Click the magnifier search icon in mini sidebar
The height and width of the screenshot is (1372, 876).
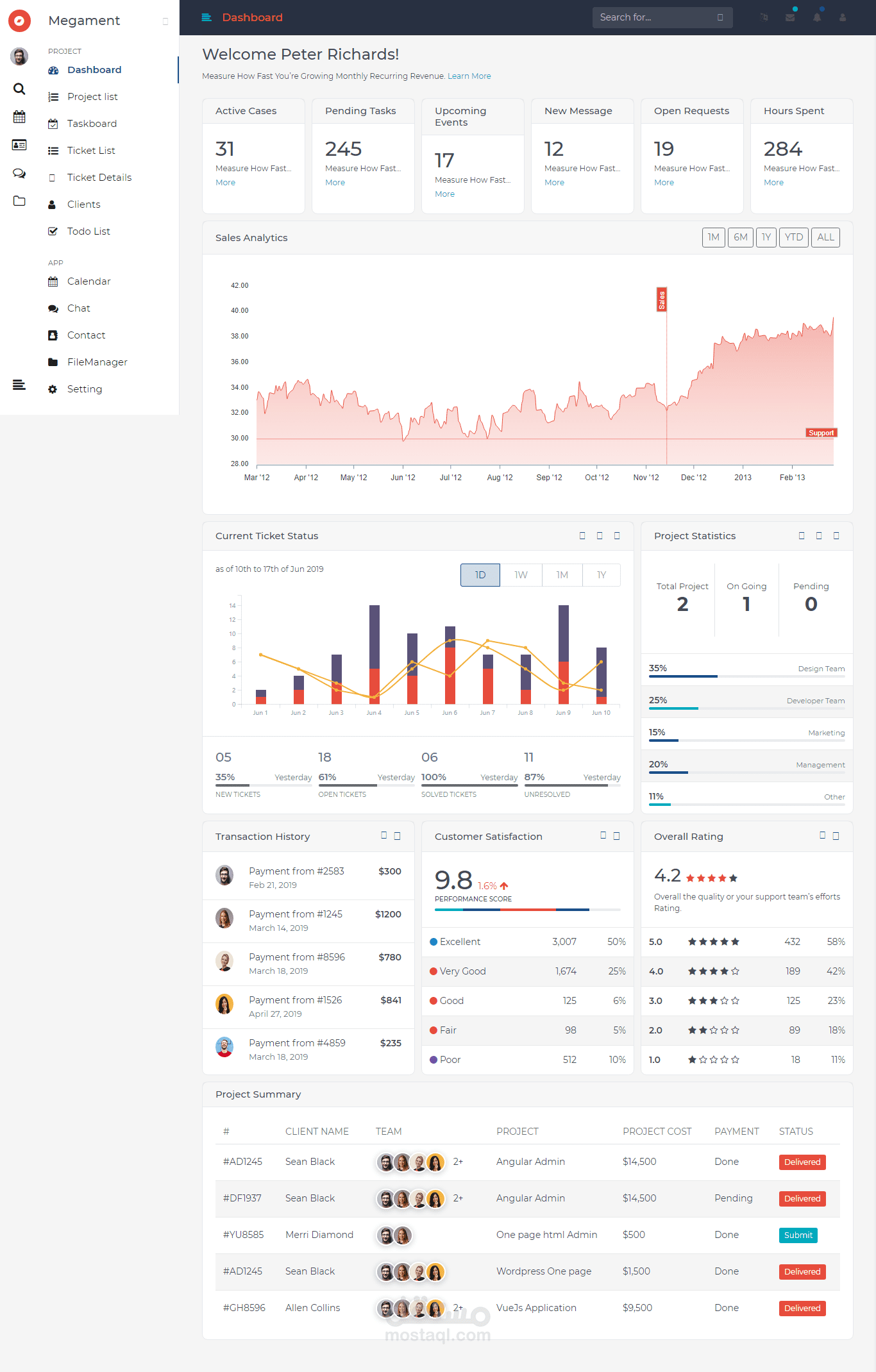(x=19, y=88)
